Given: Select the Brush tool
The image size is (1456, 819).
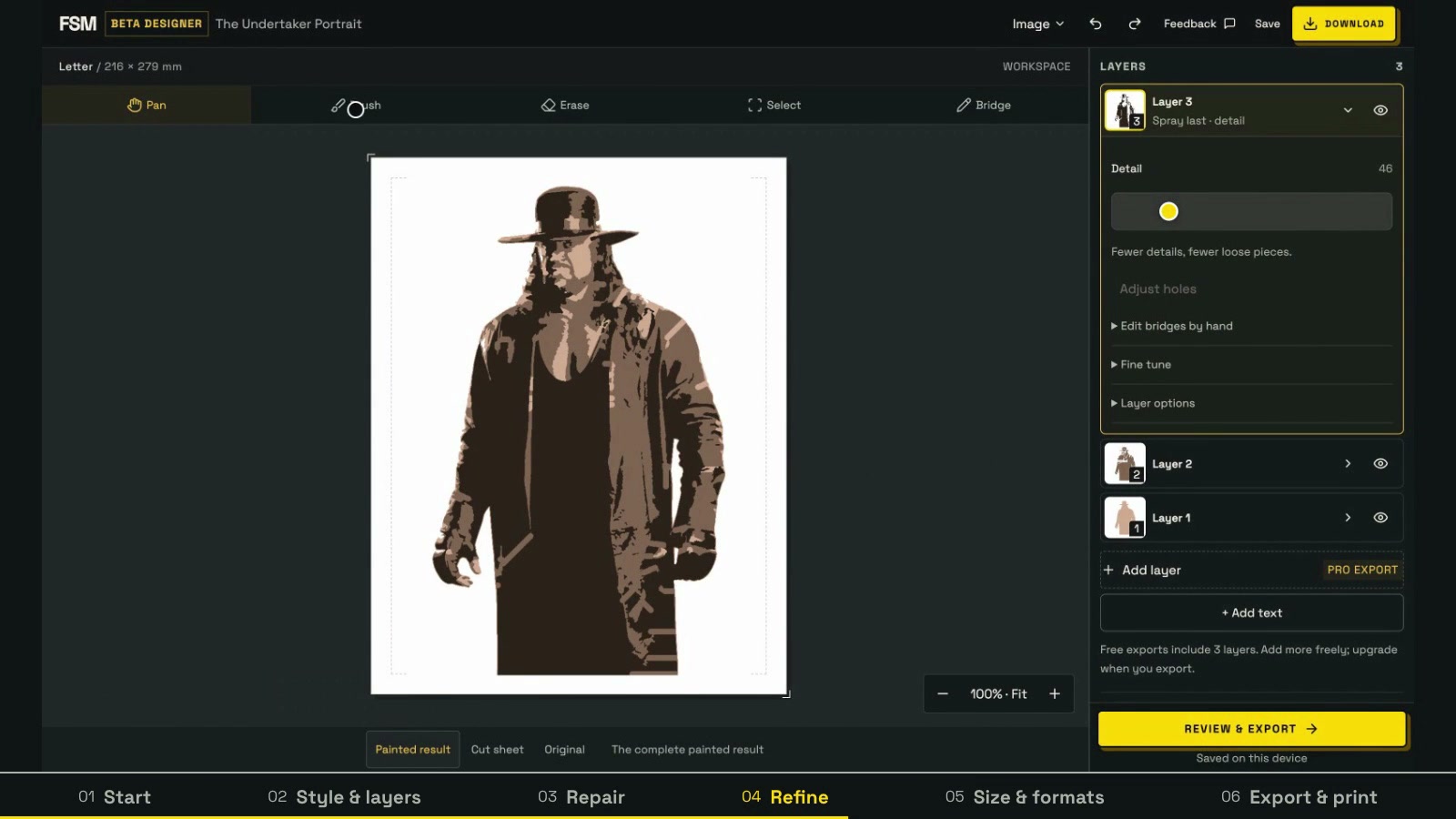Looking at the screenshot, I should pos(356,105).
